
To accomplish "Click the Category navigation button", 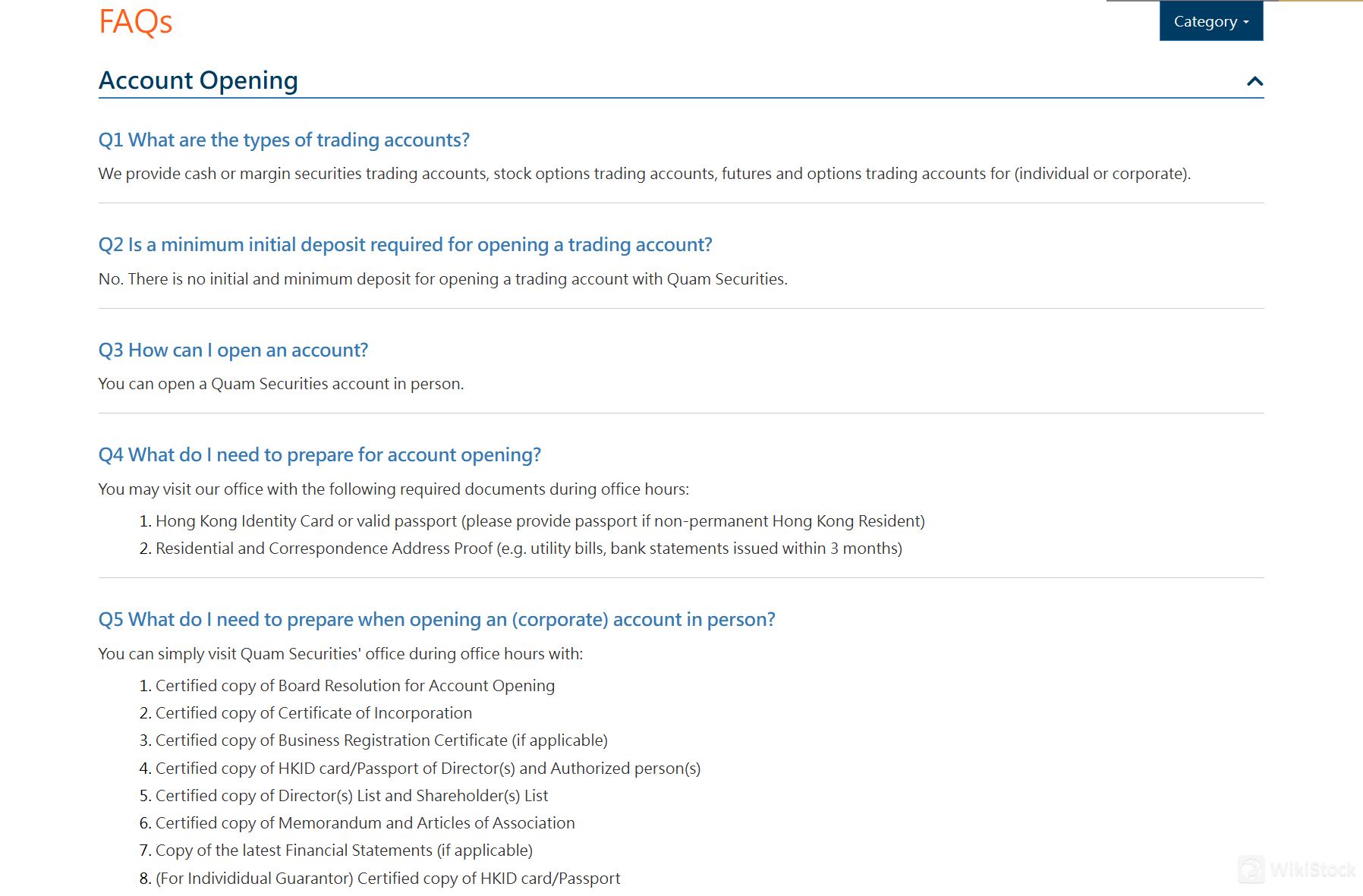I will tap(1210, 21).
